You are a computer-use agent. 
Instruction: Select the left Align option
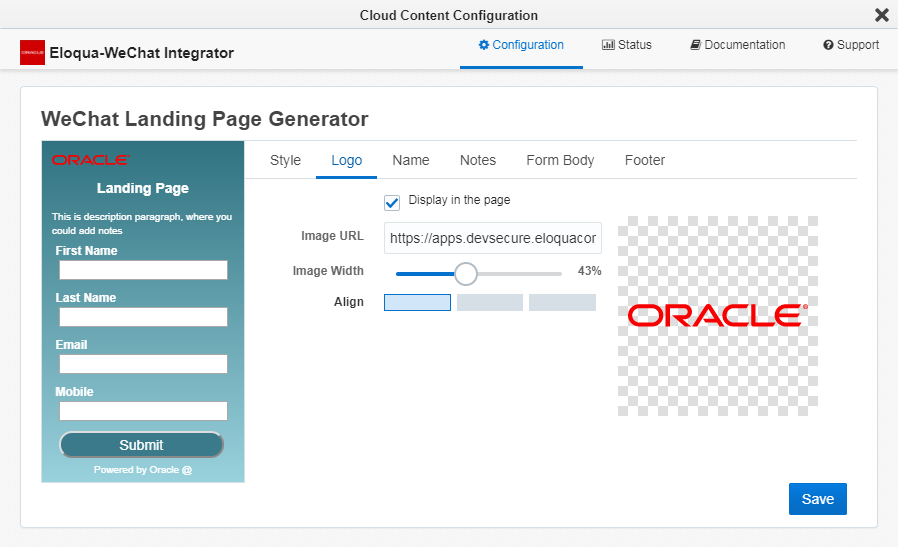pos(418,302)
